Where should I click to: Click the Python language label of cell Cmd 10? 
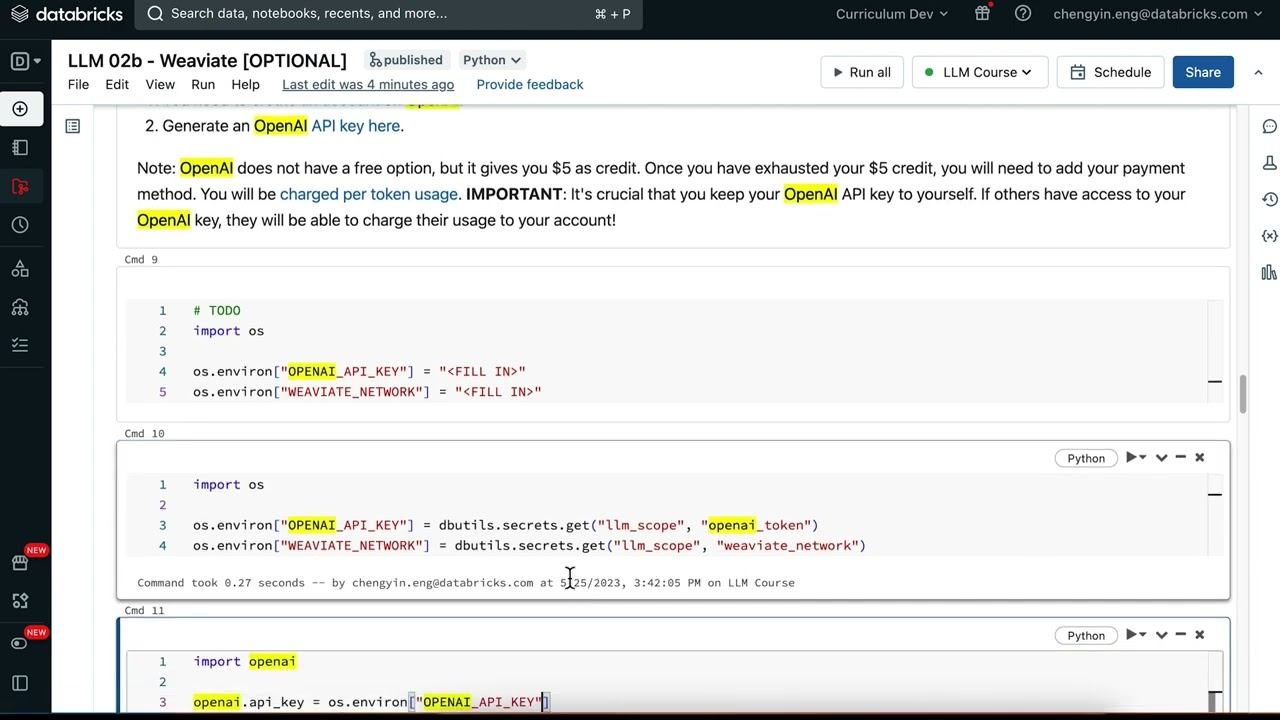1086,458
